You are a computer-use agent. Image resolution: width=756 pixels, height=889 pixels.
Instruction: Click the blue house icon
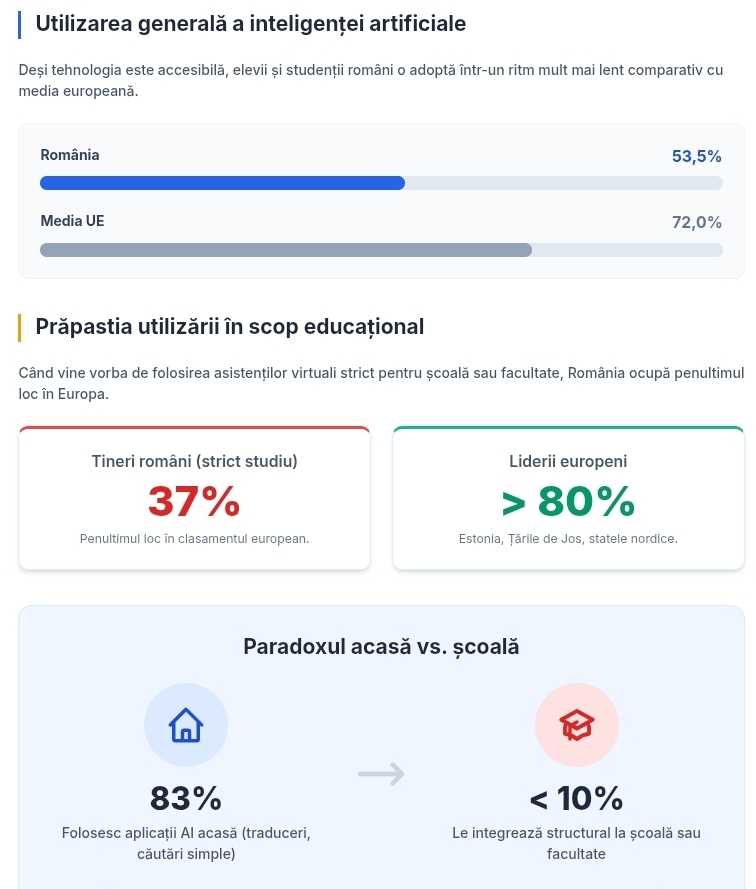tap(186, 725)
